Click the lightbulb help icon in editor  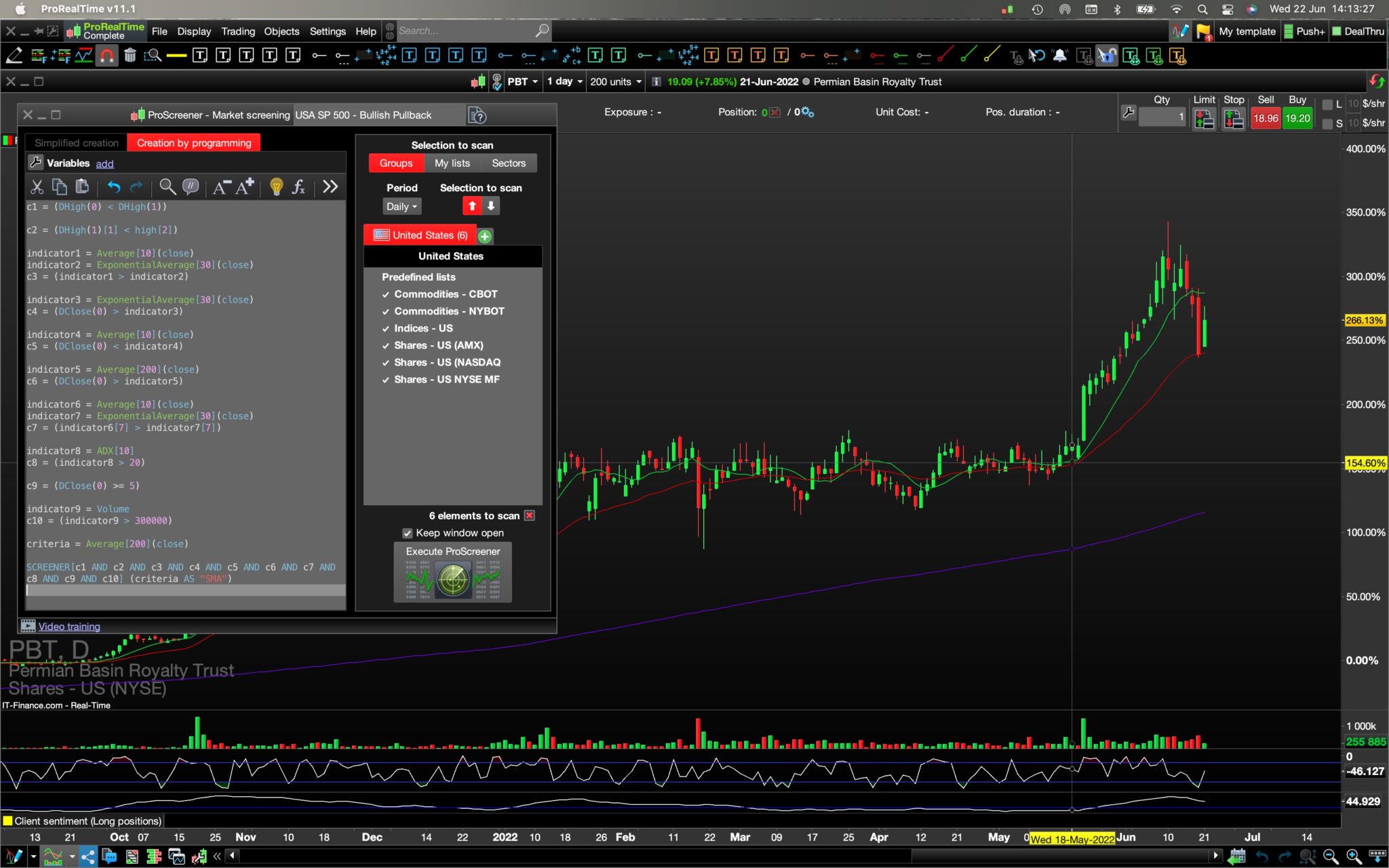(x=276, y=187)
